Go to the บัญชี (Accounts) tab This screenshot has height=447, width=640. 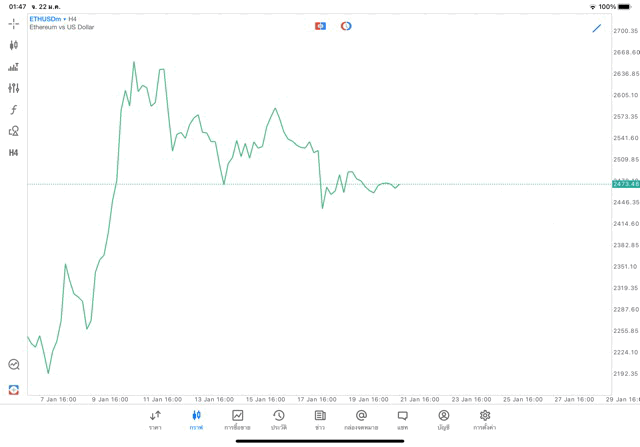point(443,419)
